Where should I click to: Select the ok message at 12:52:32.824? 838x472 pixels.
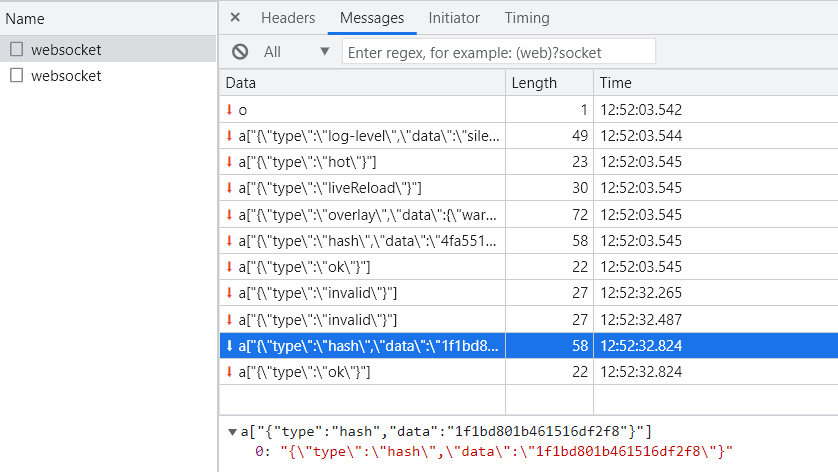click(x=529, y=372)
